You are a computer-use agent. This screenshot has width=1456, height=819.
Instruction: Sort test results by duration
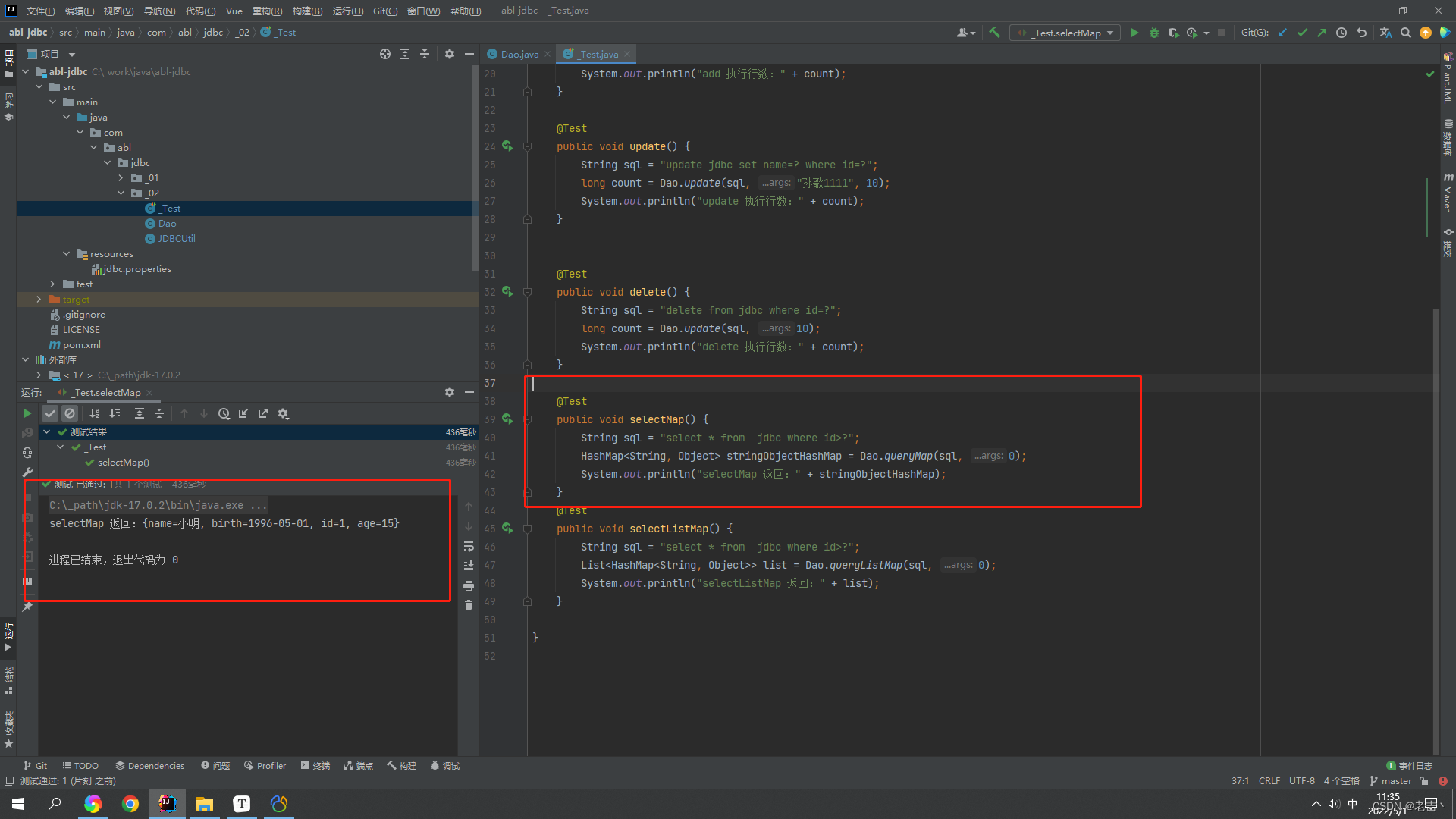click(115, 413)
